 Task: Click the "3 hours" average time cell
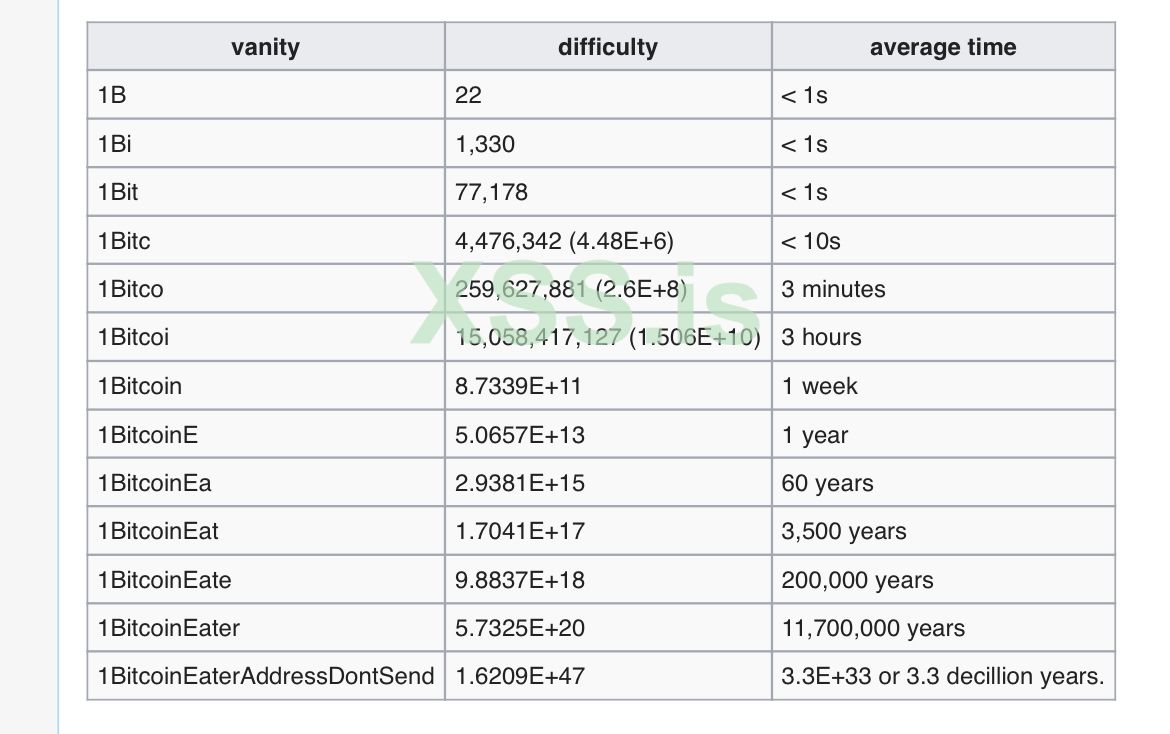[821, 338]
